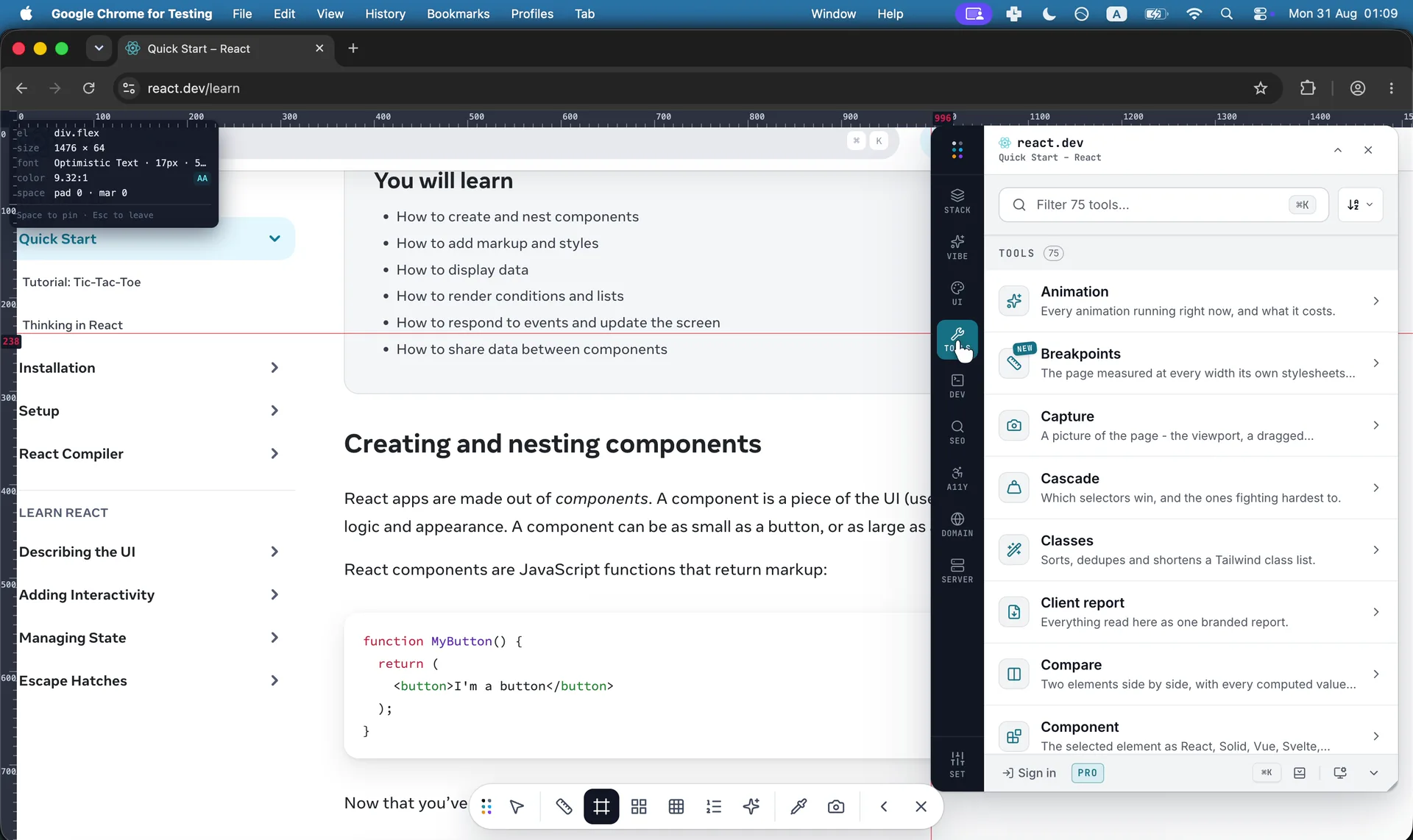Expand the Installation sidebar section
Image resolution: width=1413 pixels, height=840 pixels.
tap(275, 368)
